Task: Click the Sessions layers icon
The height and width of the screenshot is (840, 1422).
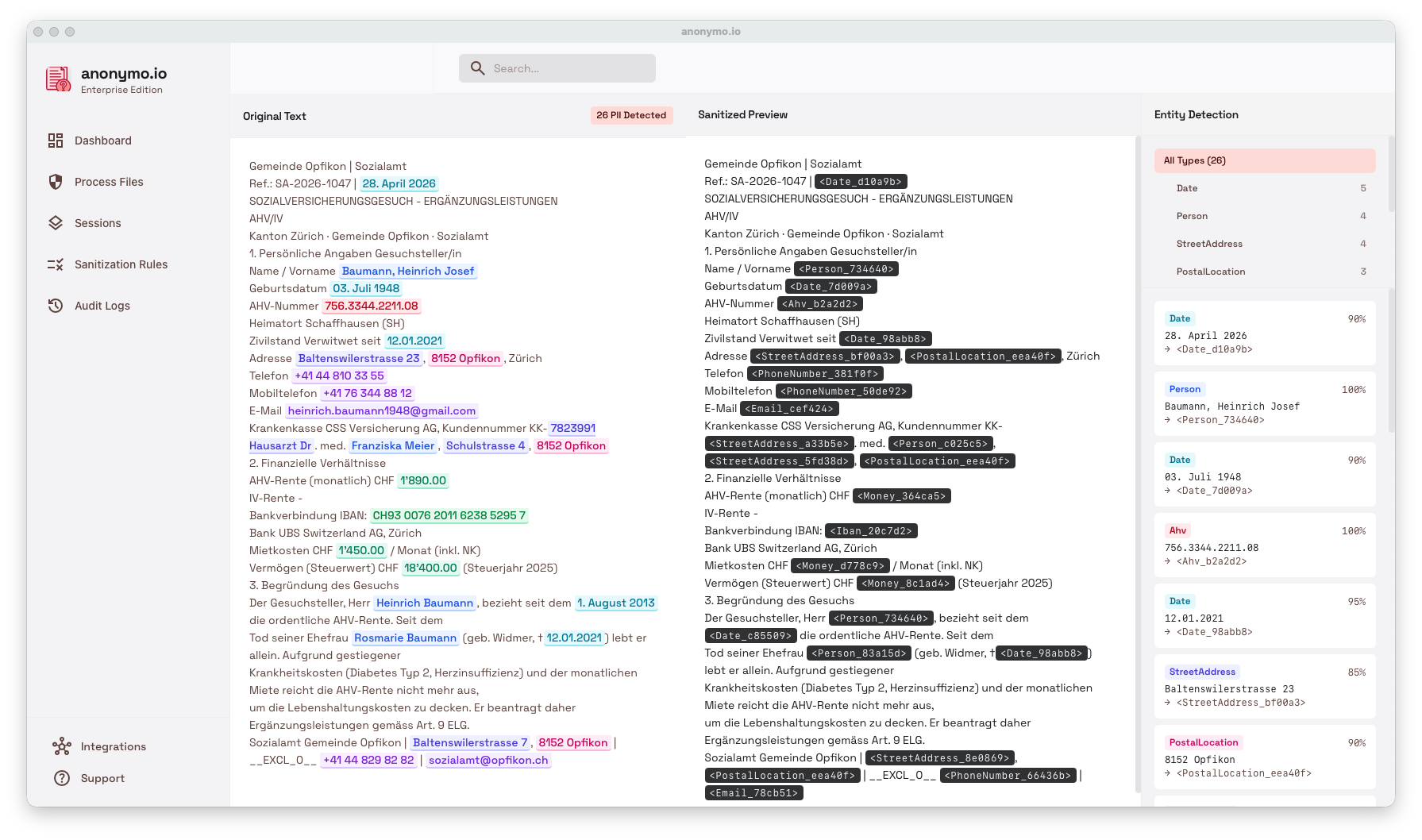Action: 56,223
